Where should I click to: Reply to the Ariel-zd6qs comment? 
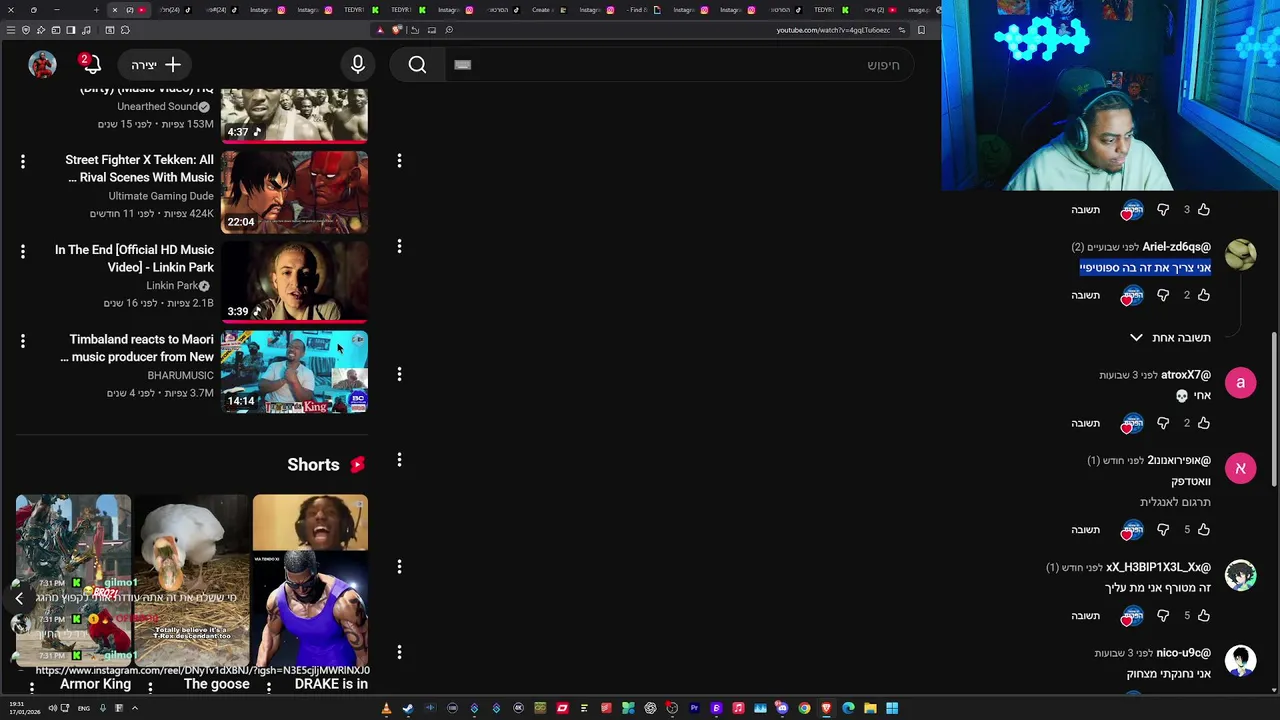[1085, 295]
